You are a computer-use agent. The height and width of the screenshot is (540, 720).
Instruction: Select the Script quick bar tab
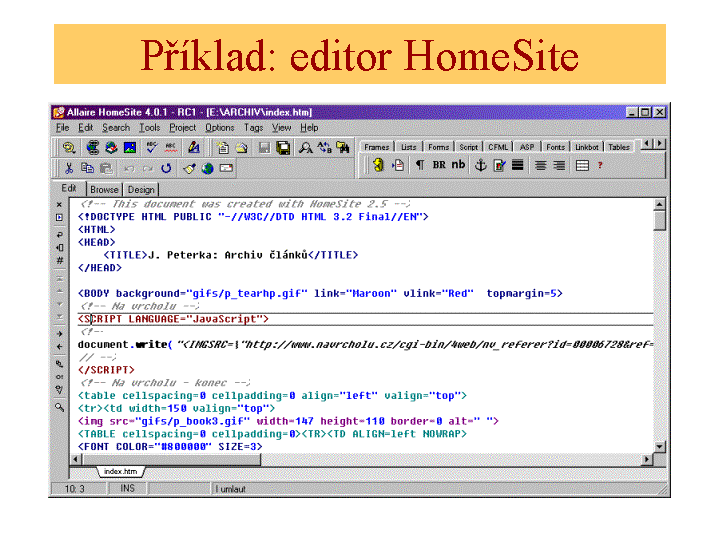(468, 147)
